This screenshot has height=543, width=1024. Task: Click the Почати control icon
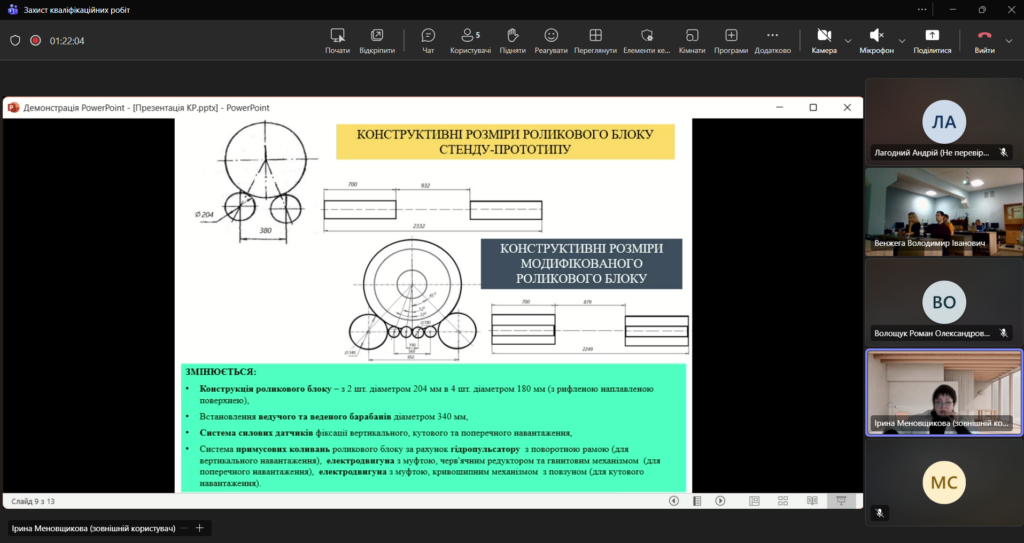point(337,40)
